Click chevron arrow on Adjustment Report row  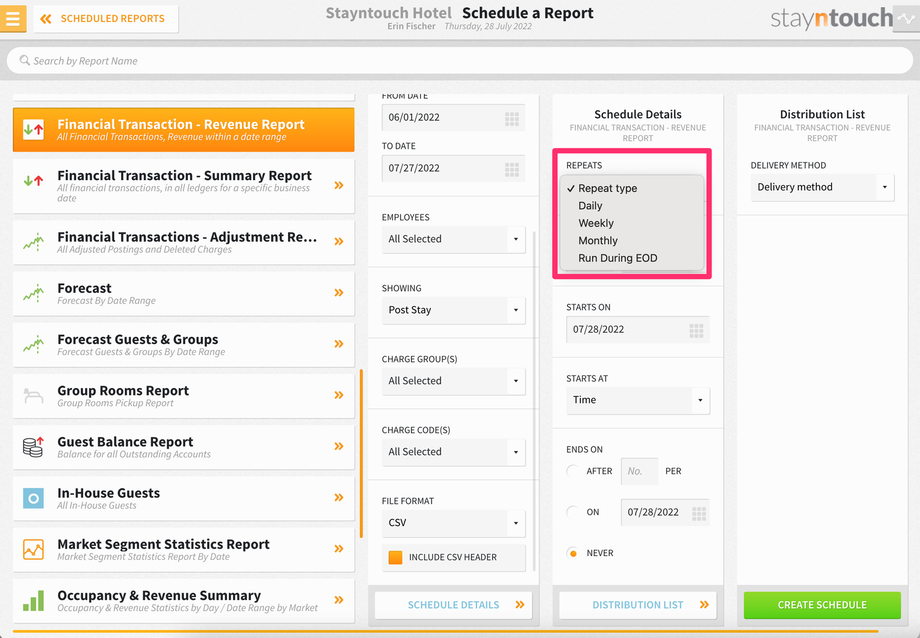pyautogui.click(x=339, y=241)
